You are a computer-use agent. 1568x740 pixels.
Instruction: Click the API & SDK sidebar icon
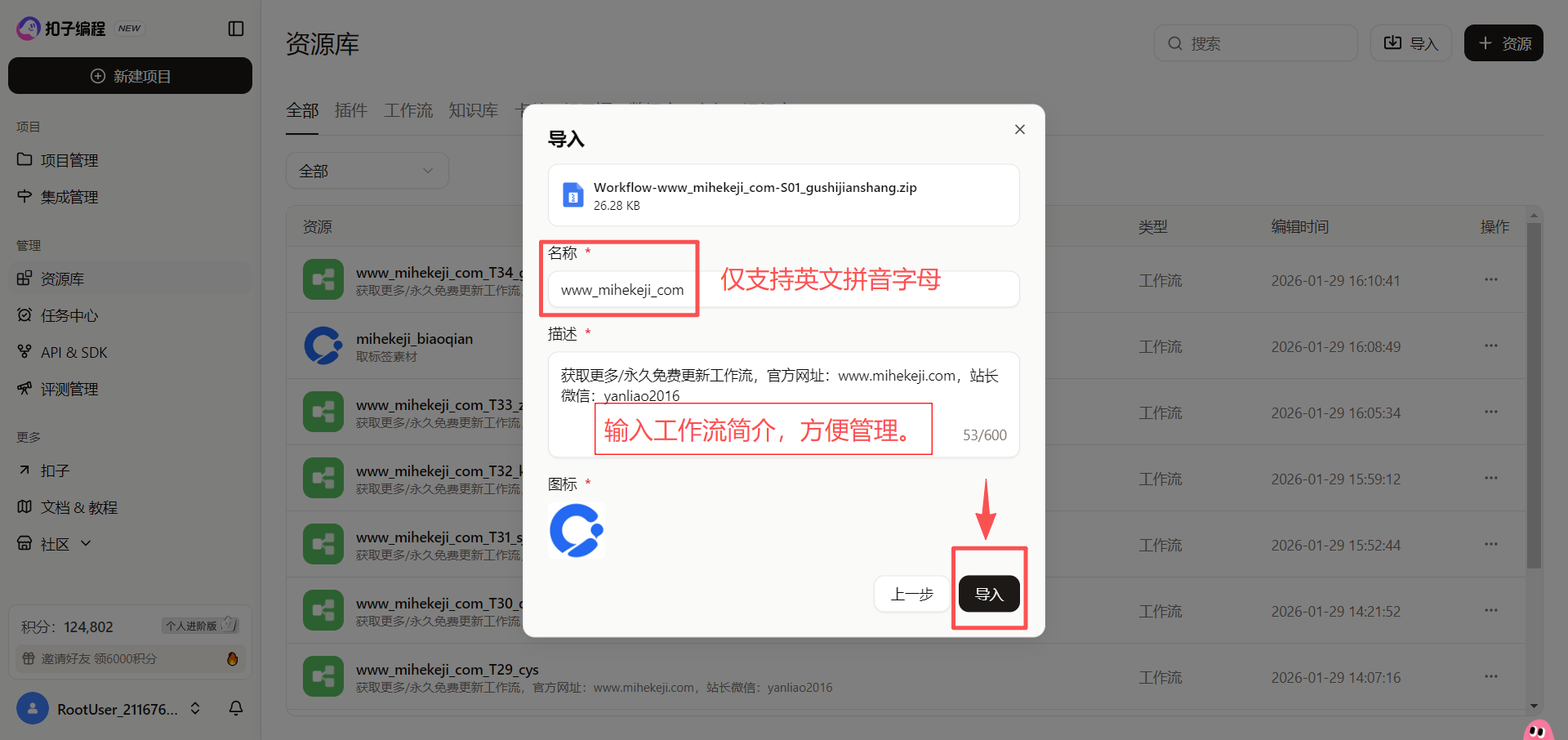[24, 351]
